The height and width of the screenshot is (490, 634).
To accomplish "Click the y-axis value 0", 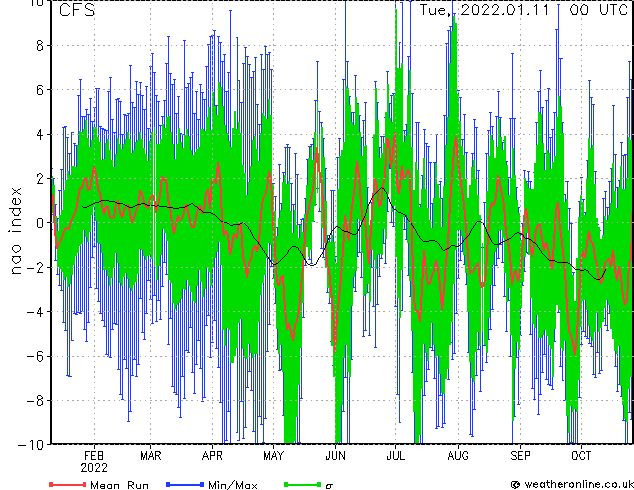I will click(40, 223).
